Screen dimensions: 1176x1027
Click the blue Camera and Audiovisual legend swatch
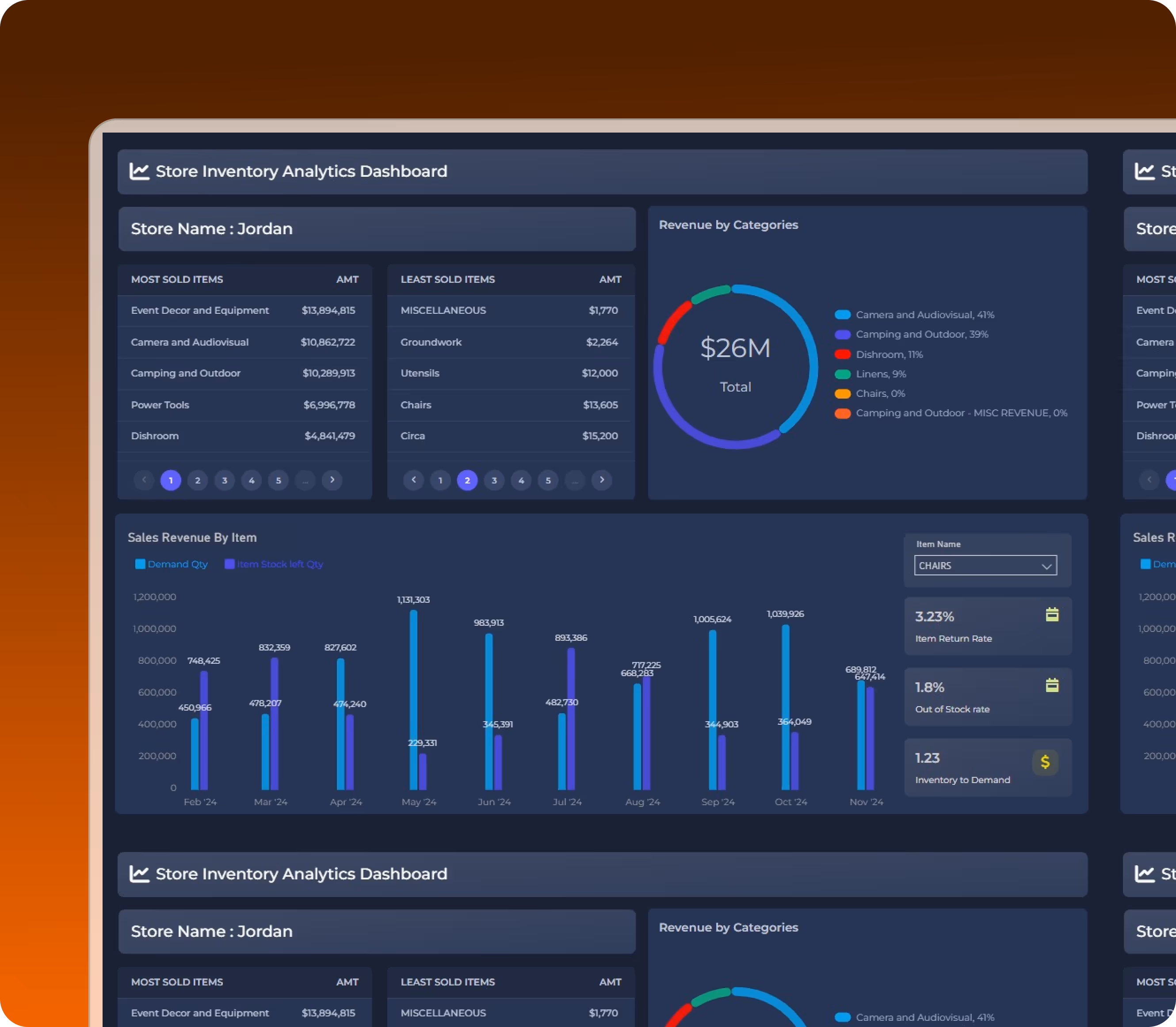click(842, 315)
